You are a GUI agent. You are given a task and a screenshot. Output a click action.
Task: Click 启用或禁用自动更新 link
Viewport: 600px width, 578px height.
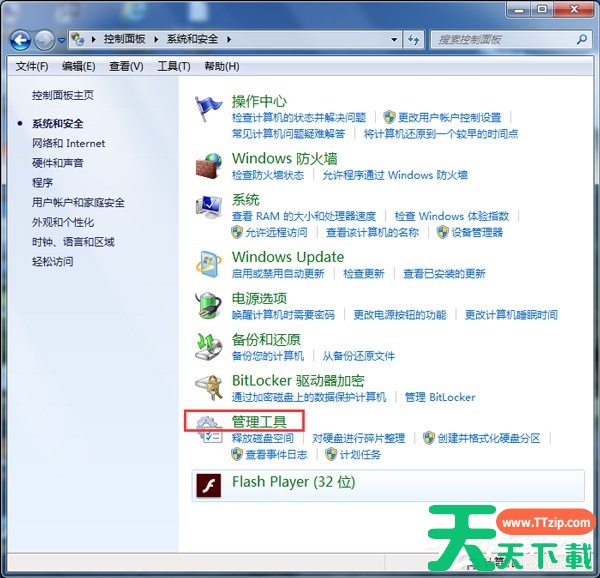(278, 274)
